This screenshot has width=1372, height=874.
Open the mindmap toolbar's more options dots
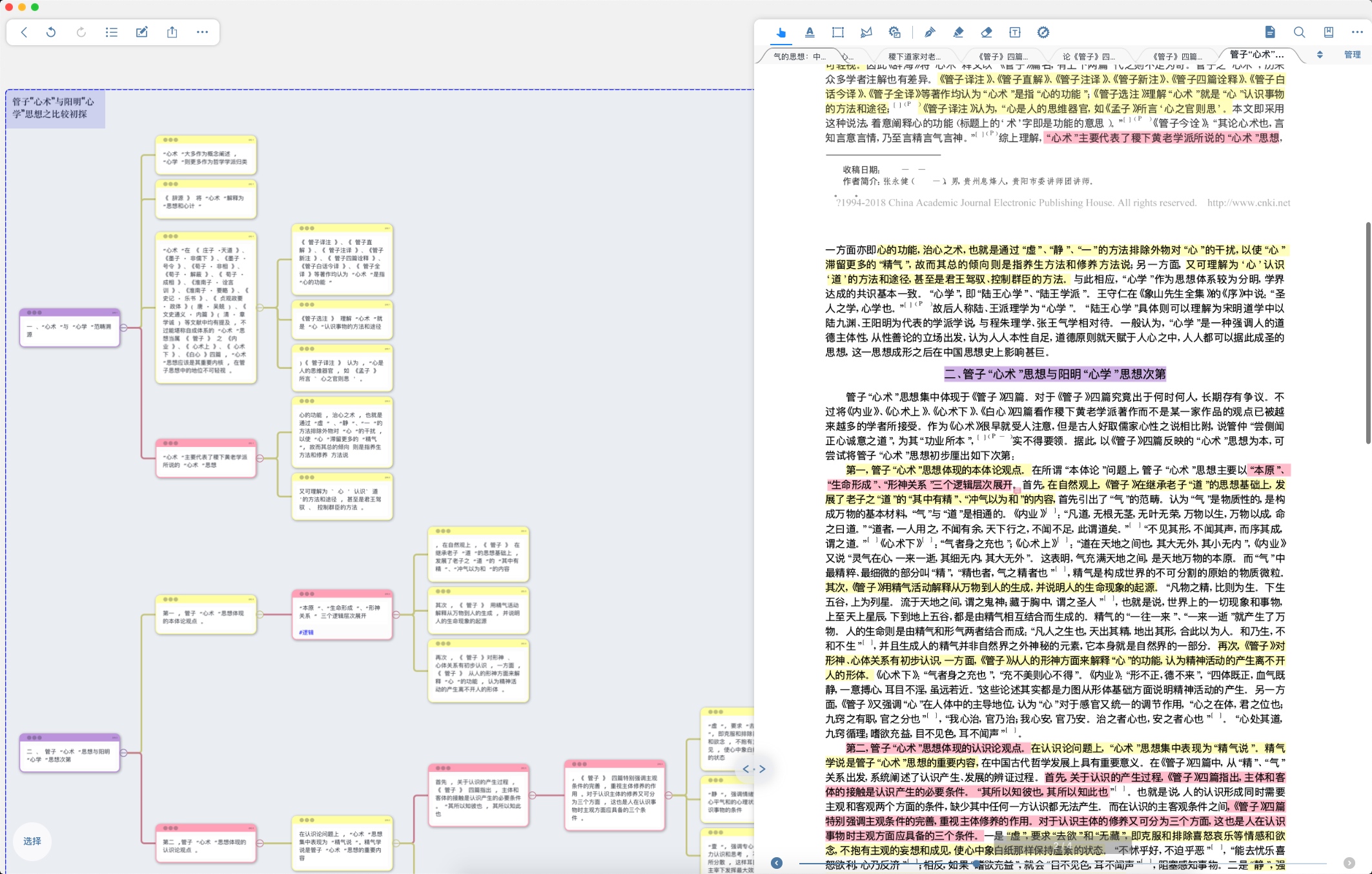pyautogui.click(x=202, y=32)
